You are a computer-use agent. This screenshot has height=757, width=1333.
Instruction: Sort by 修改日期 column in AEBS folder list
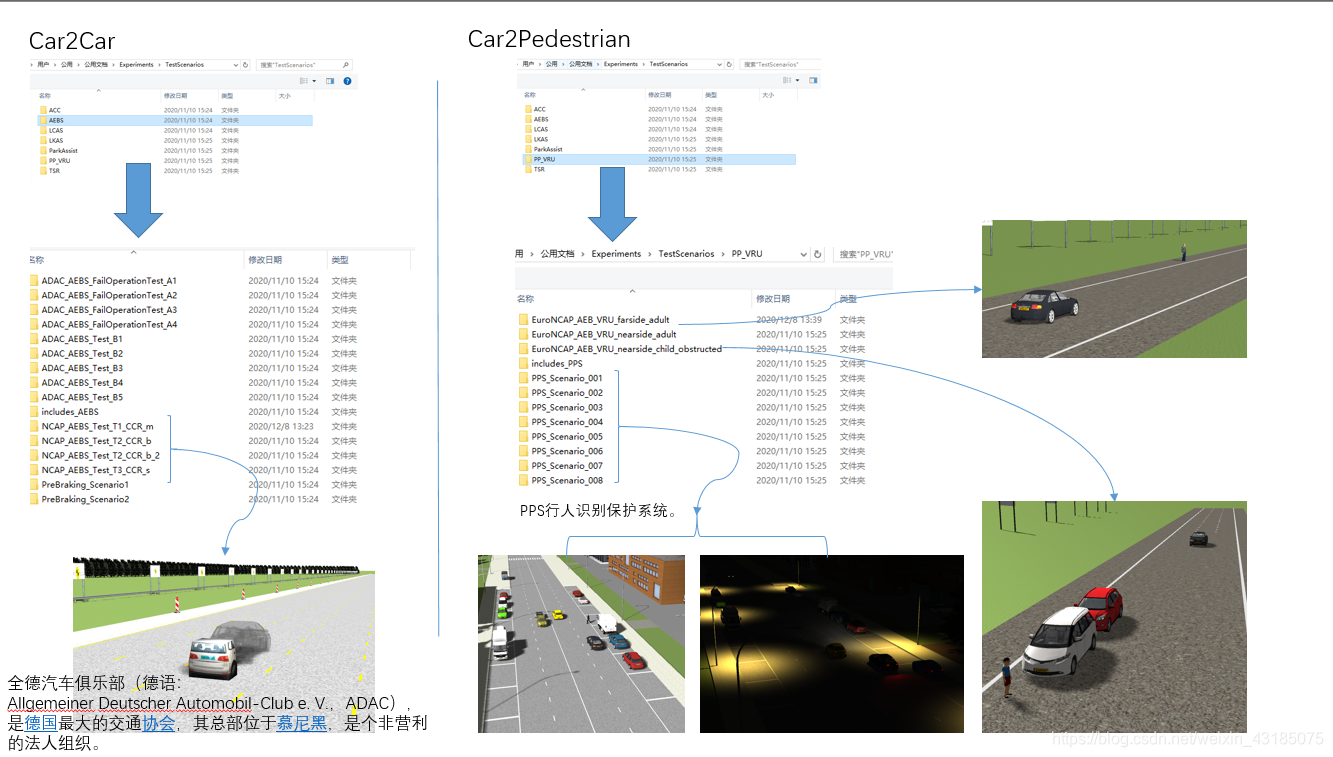point(265,260)
